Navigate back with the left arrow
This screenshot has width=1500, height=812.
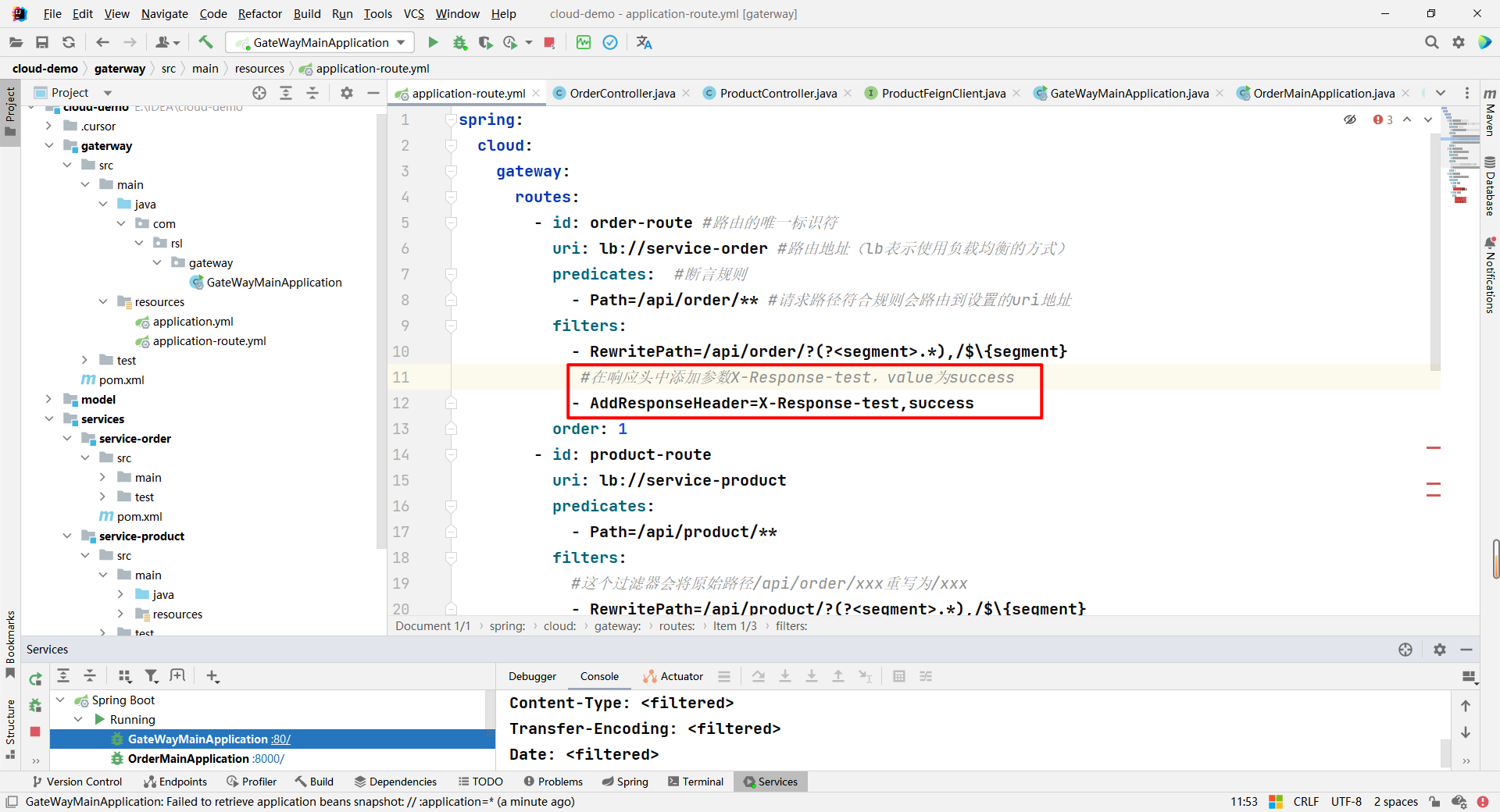point(102,42)
